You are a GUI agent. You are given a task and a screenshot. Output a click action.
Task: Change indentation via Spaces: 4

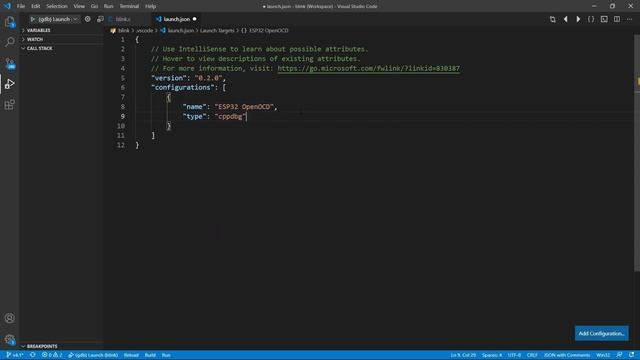point(492,355)
